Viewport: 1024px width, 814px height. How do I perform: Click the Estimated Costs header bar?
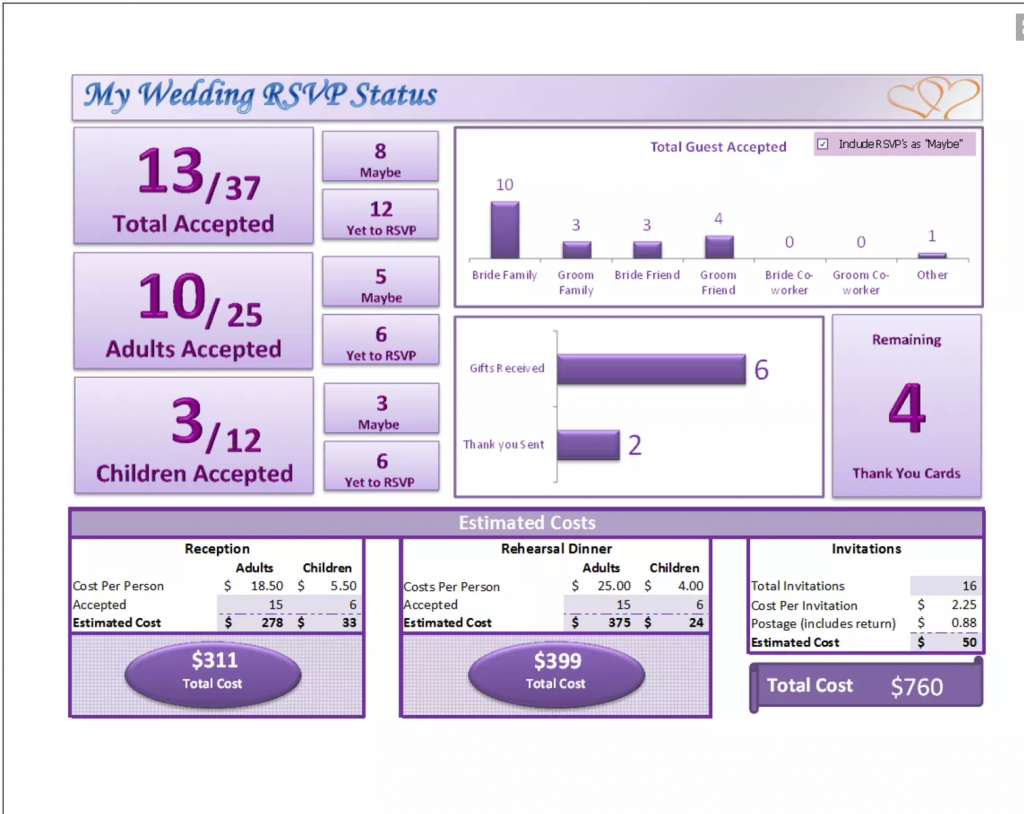pyautogui.click(x=527, y=522)
